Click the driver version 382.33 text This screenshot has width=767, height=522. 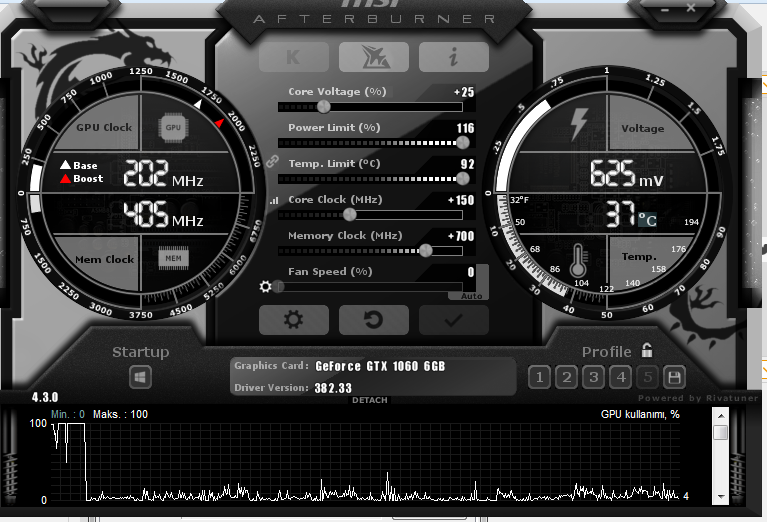pos(333,388)
